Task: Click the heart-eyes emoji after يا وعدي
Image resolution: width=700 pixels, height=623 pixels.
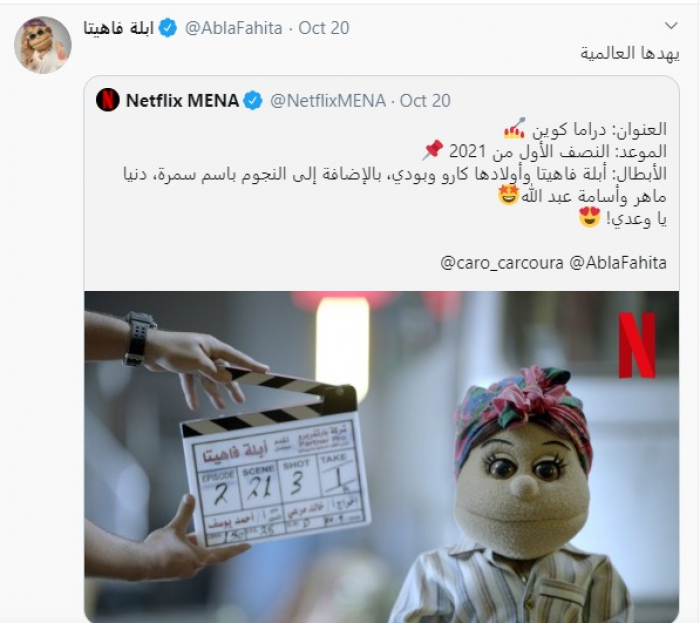Action: pyautogui.click(x=589, y=218)
